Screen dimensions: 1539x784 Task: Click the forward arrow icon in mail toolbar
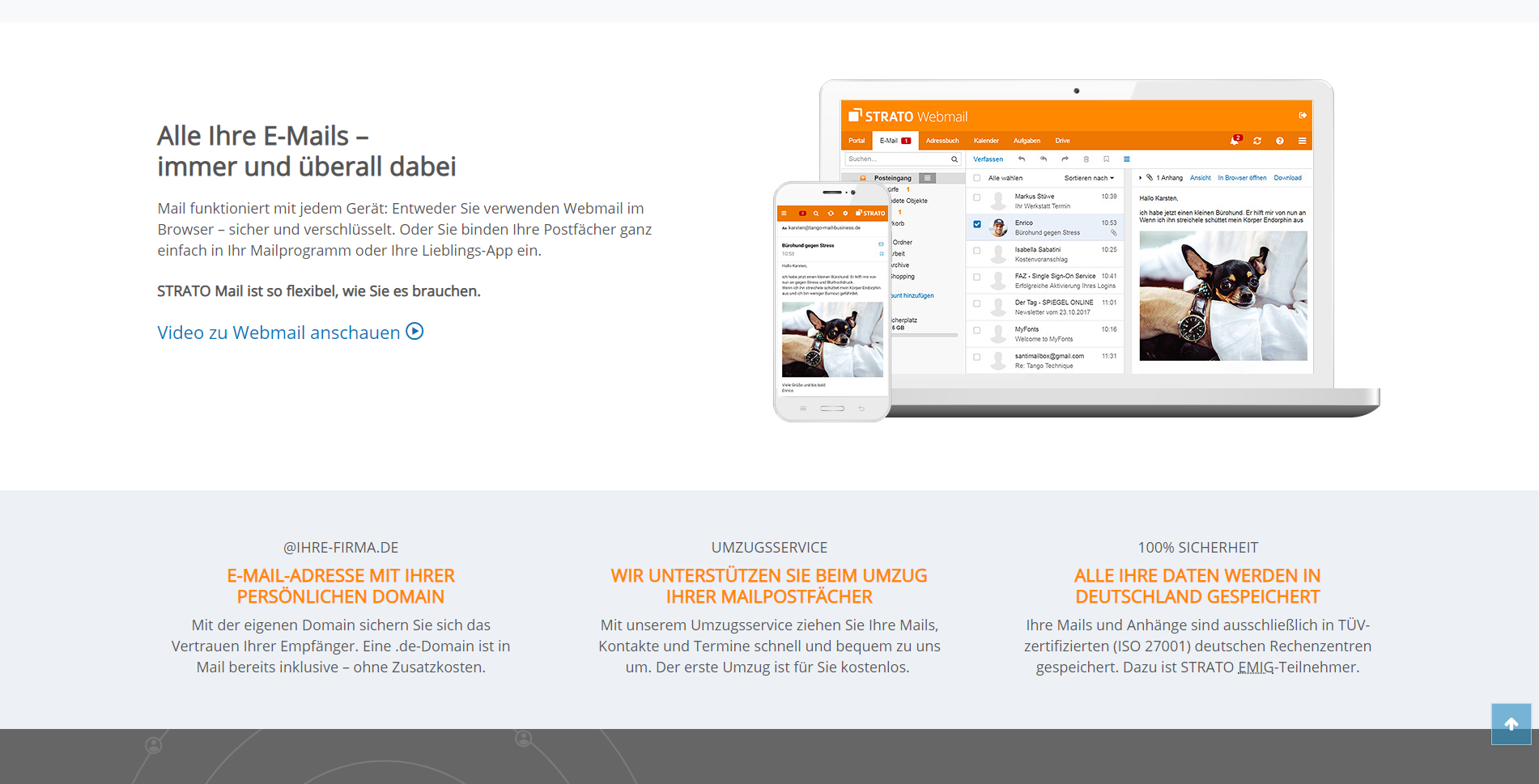[1065, 159]
